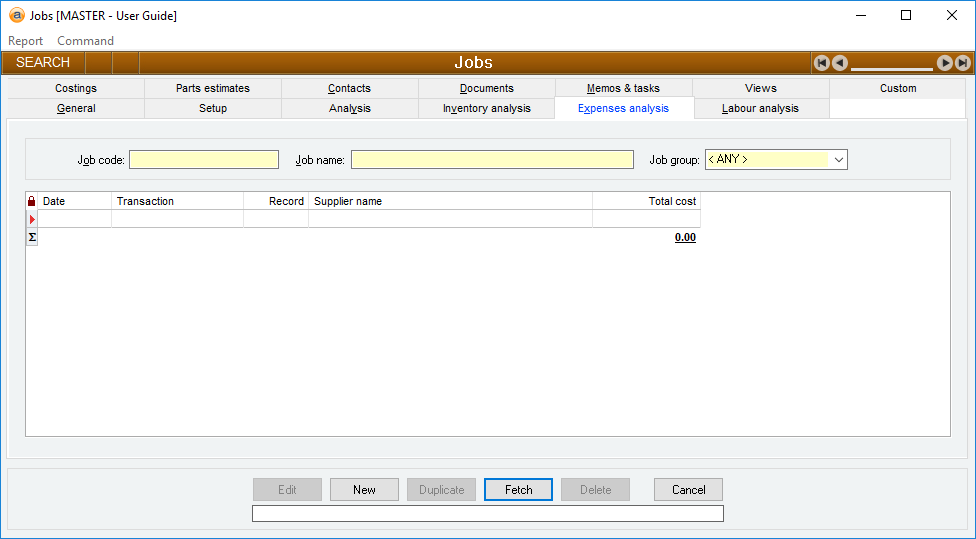976x539 pixels.
Task: Expand the Job group dropdown
Action: pyautogui.click(x=838, y=160)
